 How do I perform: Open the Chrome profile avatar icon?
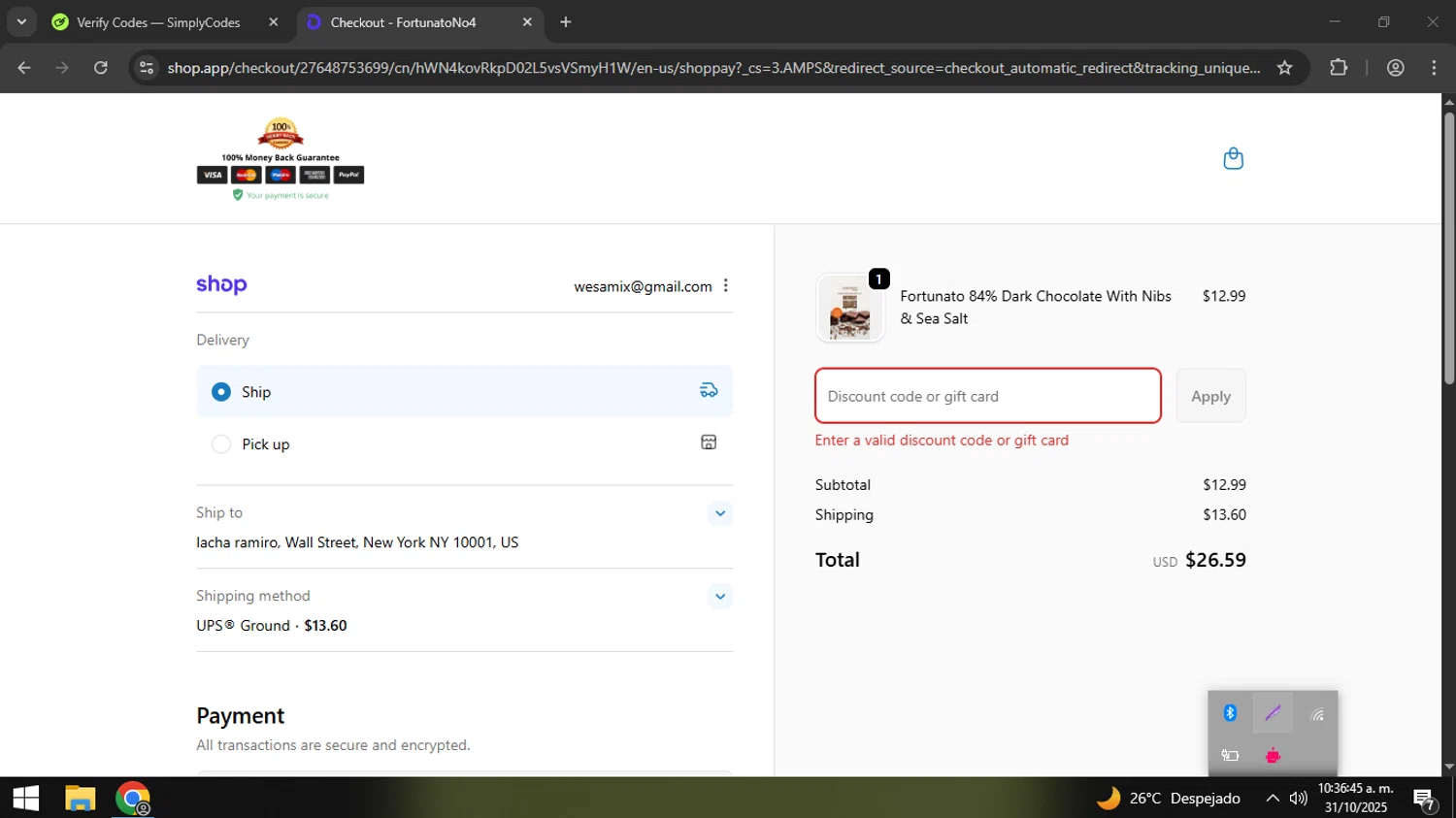click(x=1395, y=67)
